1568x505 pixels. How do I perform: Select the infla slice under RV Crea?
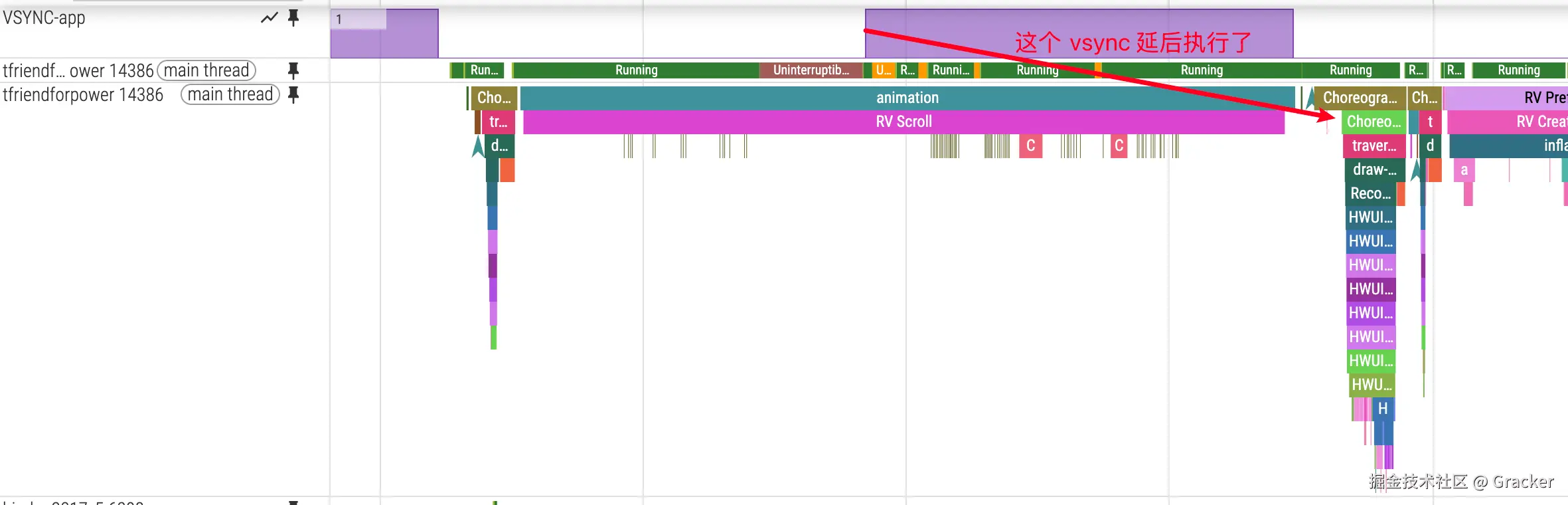point(1509,146)
